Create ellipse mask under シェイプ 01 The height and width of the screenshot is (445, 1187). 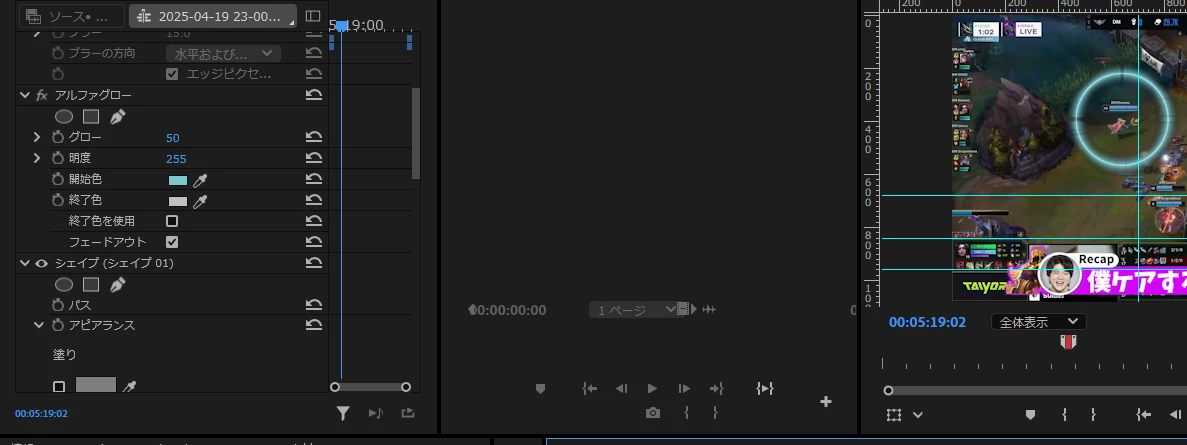pos(64,285)
